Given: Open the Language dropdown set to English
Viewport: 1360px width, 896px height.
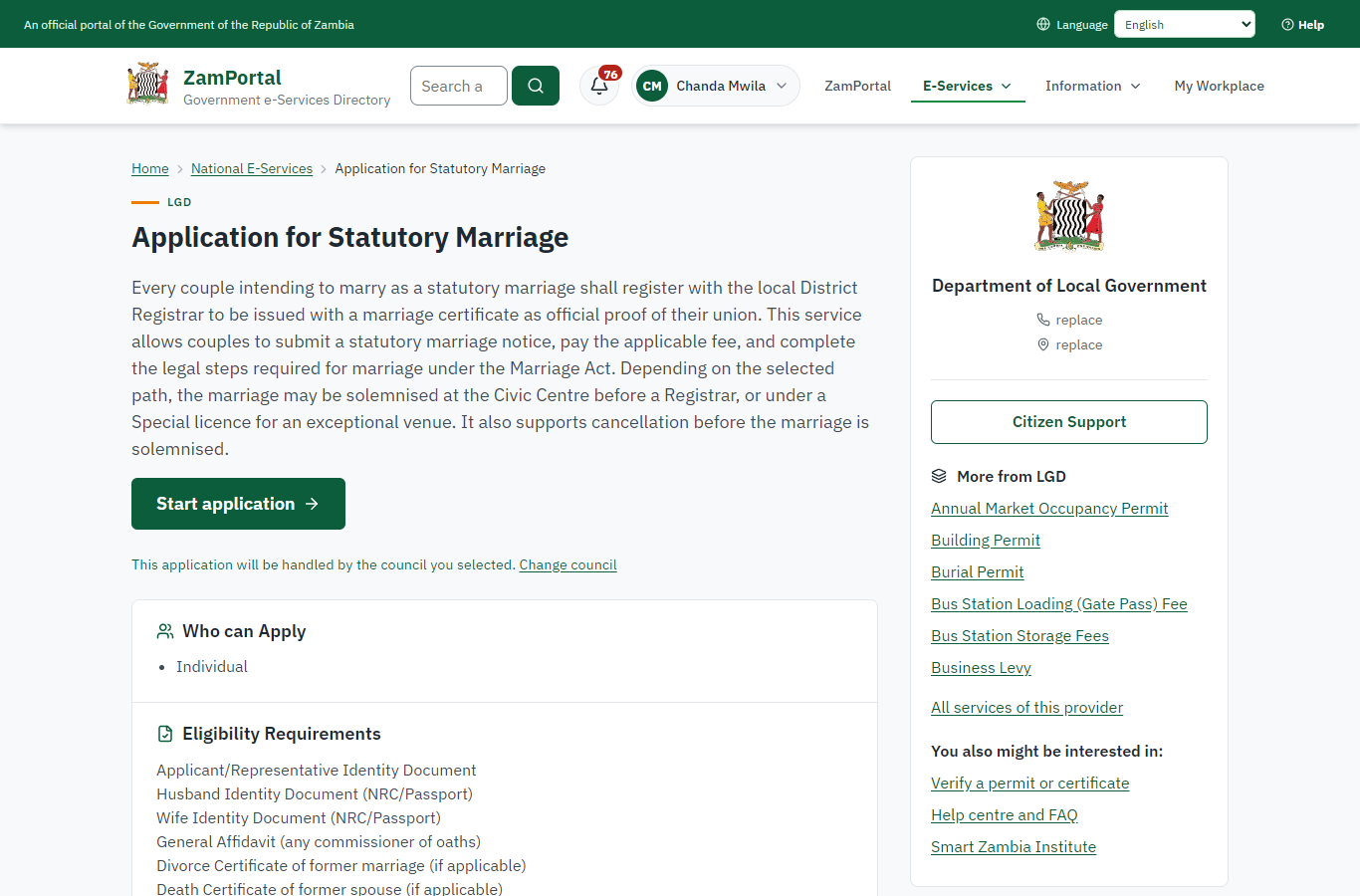Looking at the screenshot, I should pyautogui.click(x=1185, y=24).
